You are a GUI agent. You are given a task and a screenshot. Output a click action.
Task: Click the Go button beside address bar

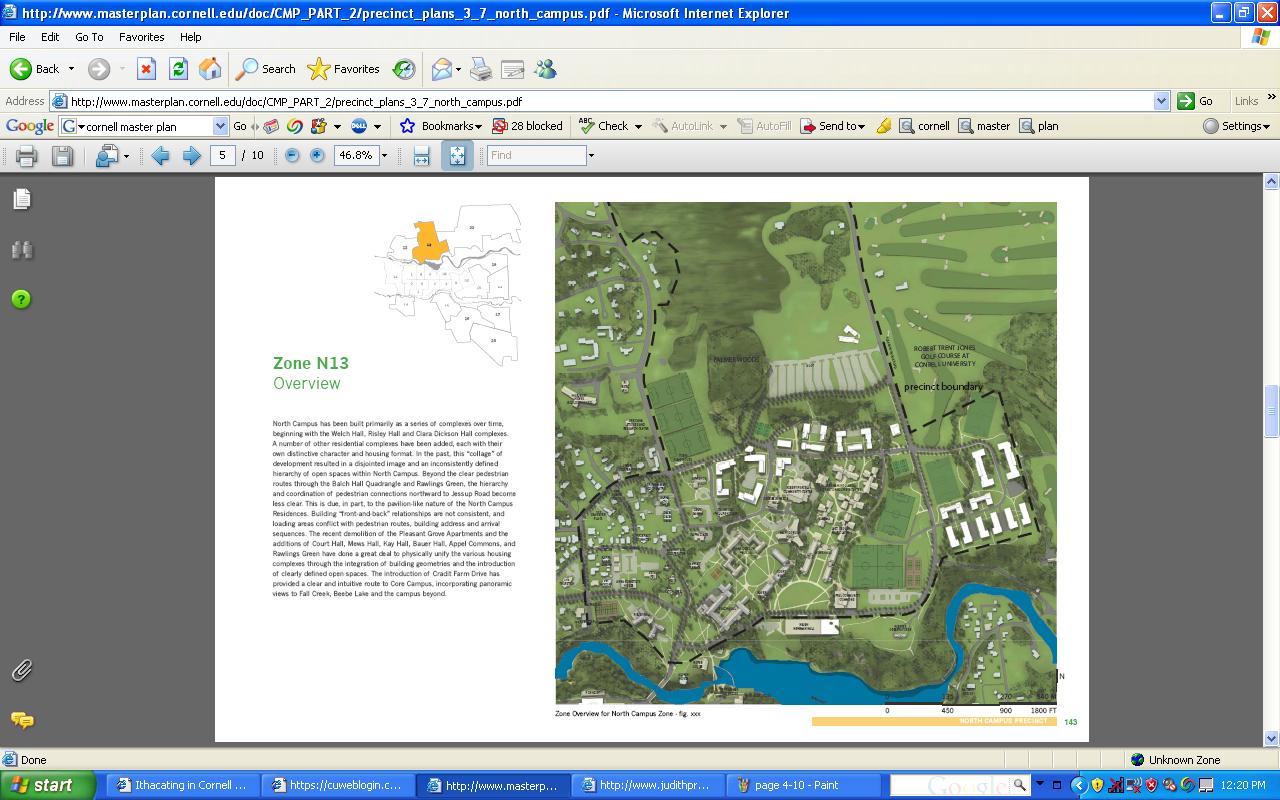coord(1195,101)
